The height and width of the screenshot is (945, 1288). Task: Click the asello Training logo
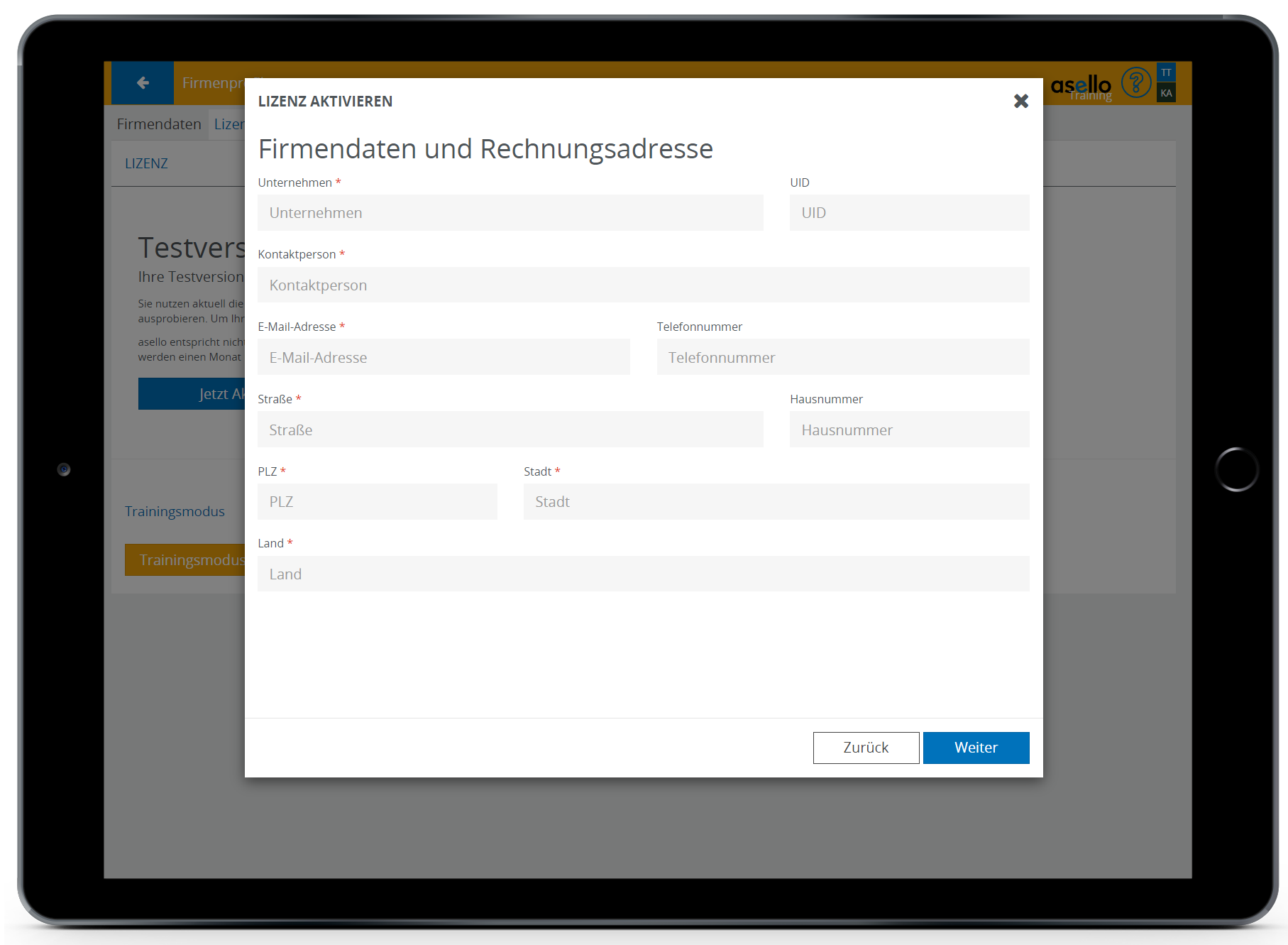(x=1080, y=87)
